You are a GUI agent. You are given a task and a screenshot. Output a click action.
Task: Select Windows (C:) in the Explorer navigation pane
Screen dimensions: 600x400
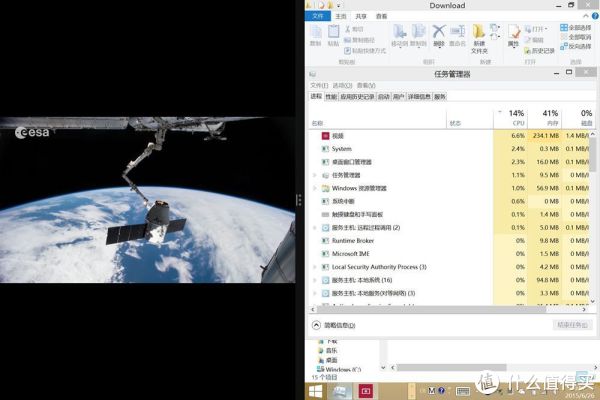(x=339, y=369)
